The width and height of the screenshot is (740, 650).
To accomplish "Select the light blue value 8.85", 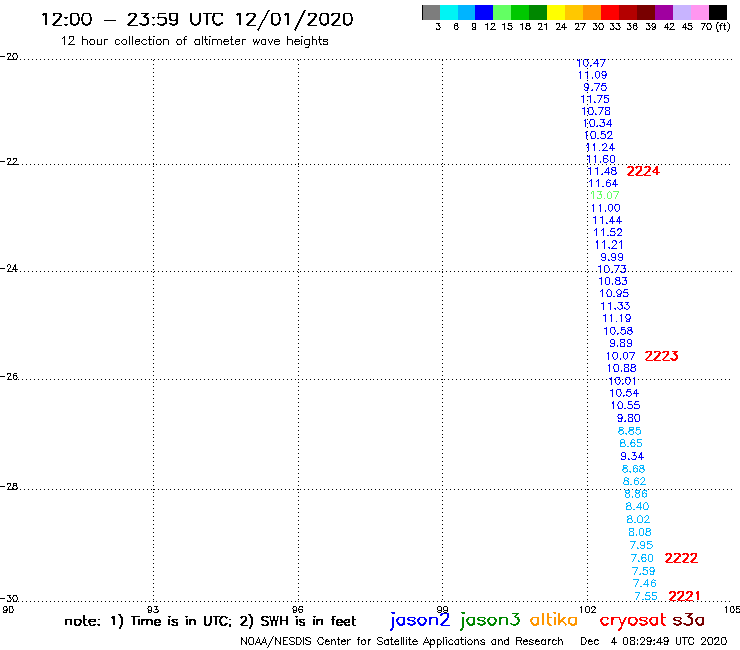I will 630,431.
